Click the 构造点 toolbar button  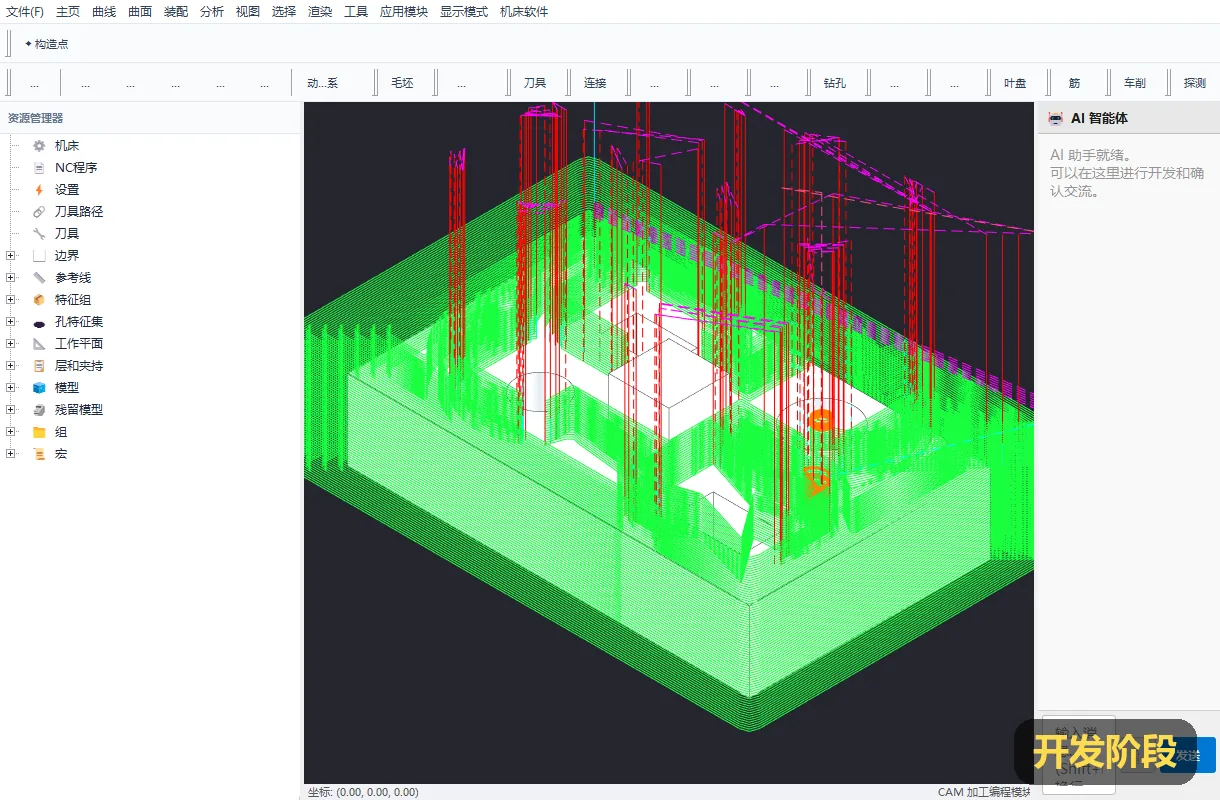point(46,44)
